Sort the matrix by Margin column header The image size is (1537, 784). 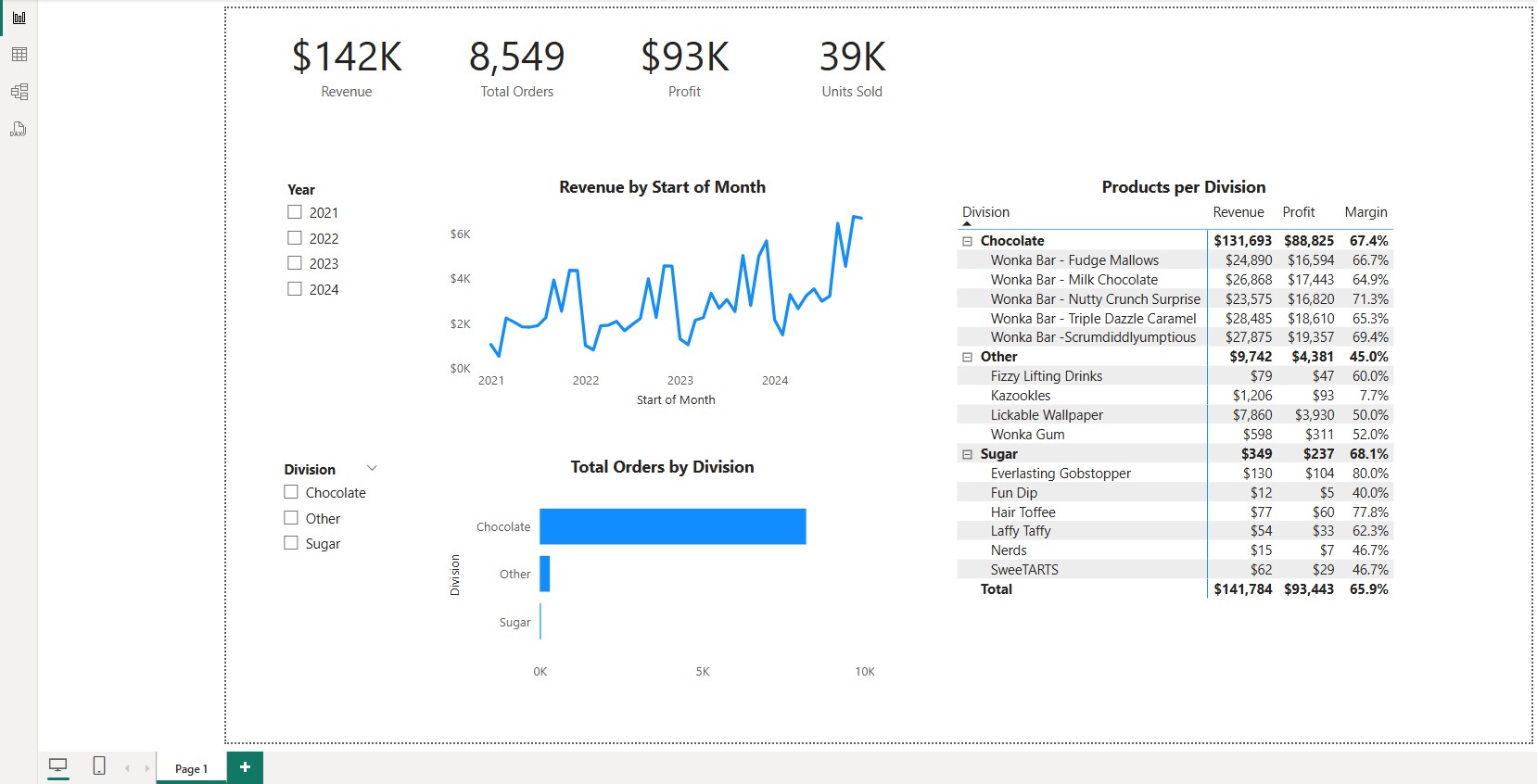[x=1366, y=212]
